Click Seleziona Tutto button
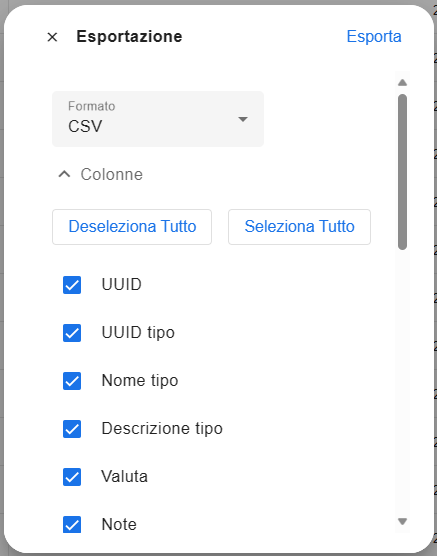This screenshot has width=437, height=556. coord(299,227)
